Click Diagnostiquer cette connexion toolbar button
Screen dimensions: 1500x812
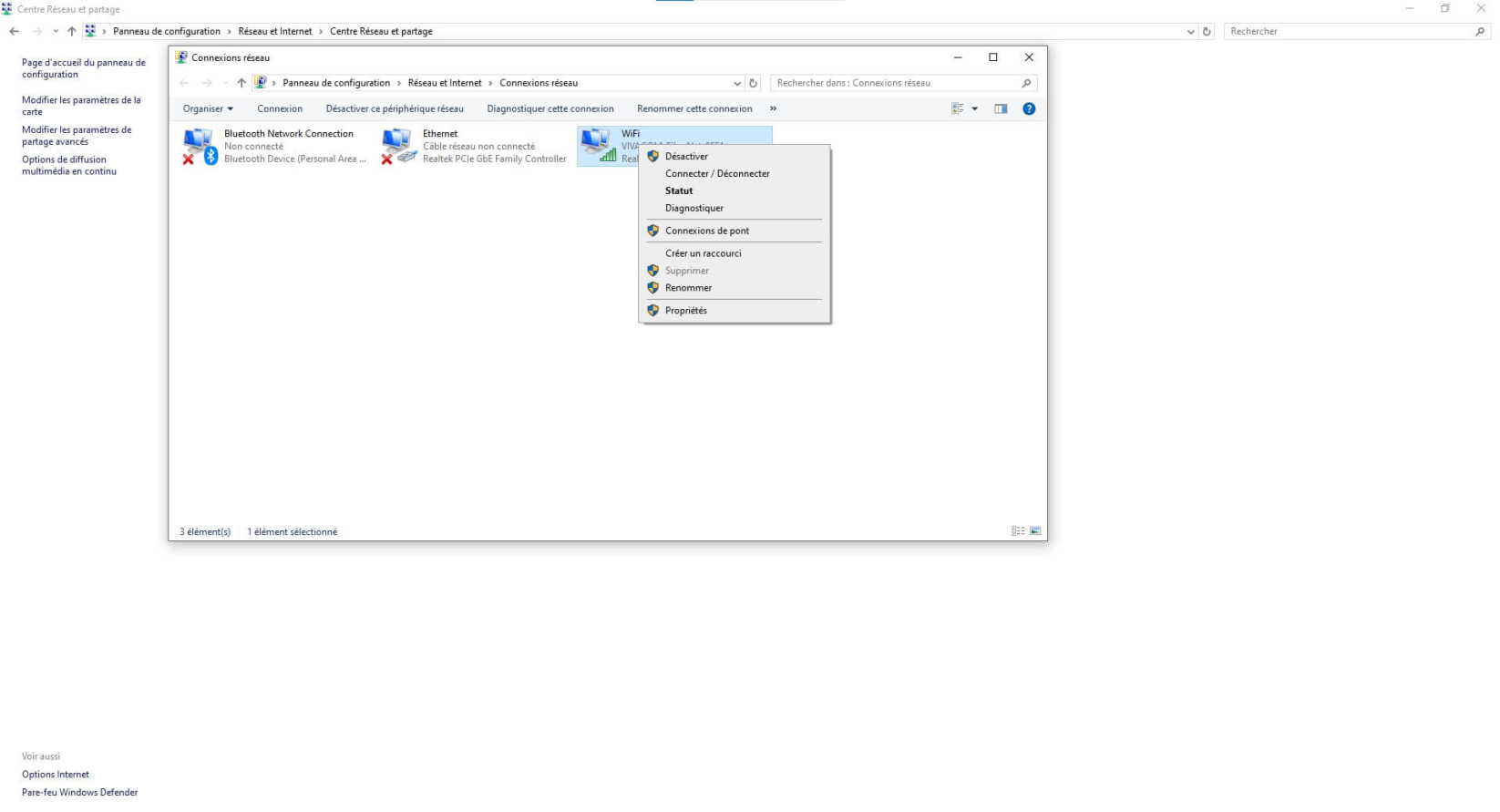pyautogui.click(x=550, y=108)
